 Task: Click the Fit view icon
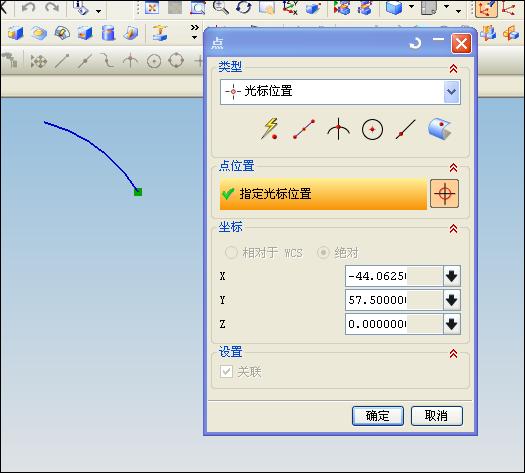coord(152,7)
